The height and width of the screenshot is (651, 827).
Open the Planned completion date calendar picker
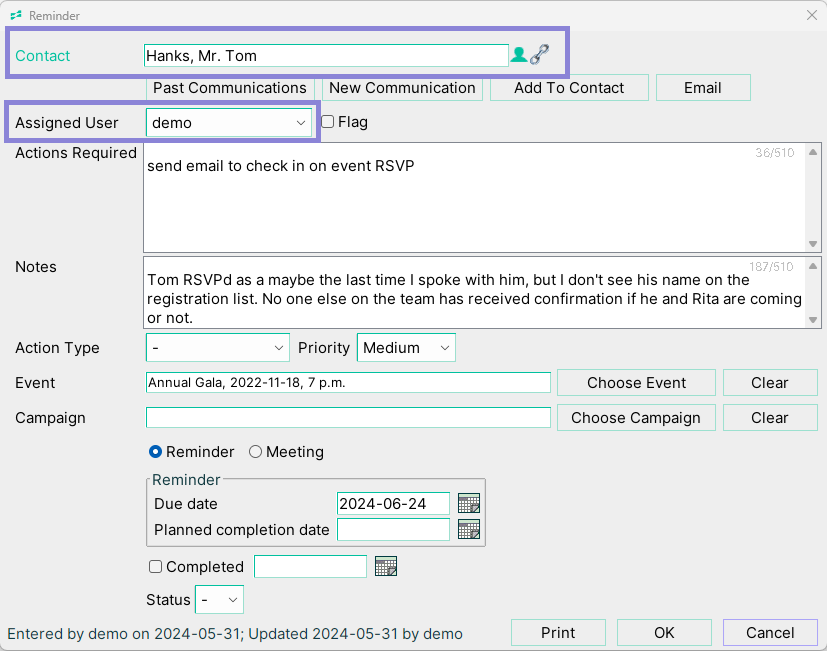click(469, 529)
